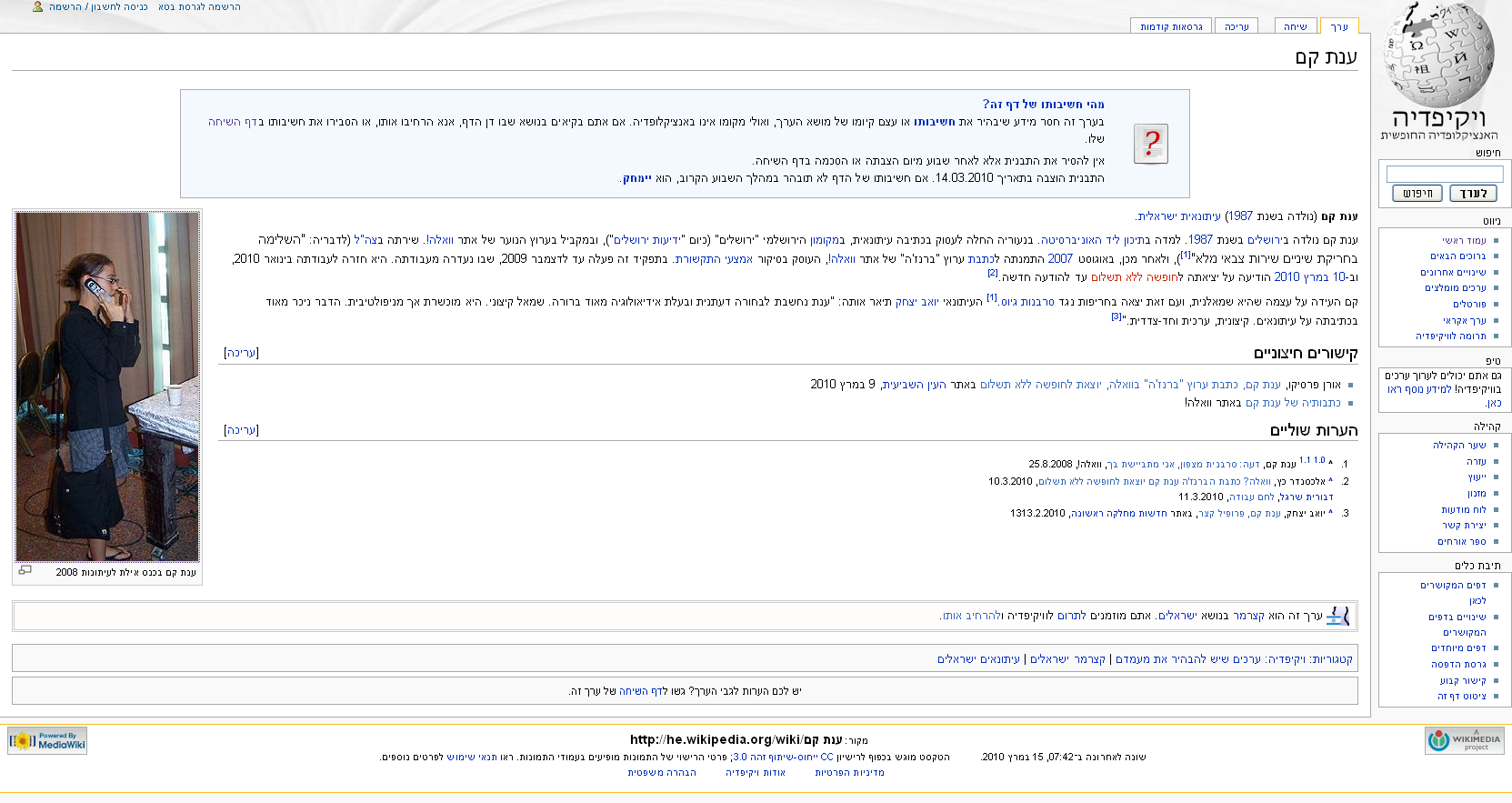Click the Israeli stub icon in notice
Screen dimensions: 1512x803
(x=1337, y=617)
